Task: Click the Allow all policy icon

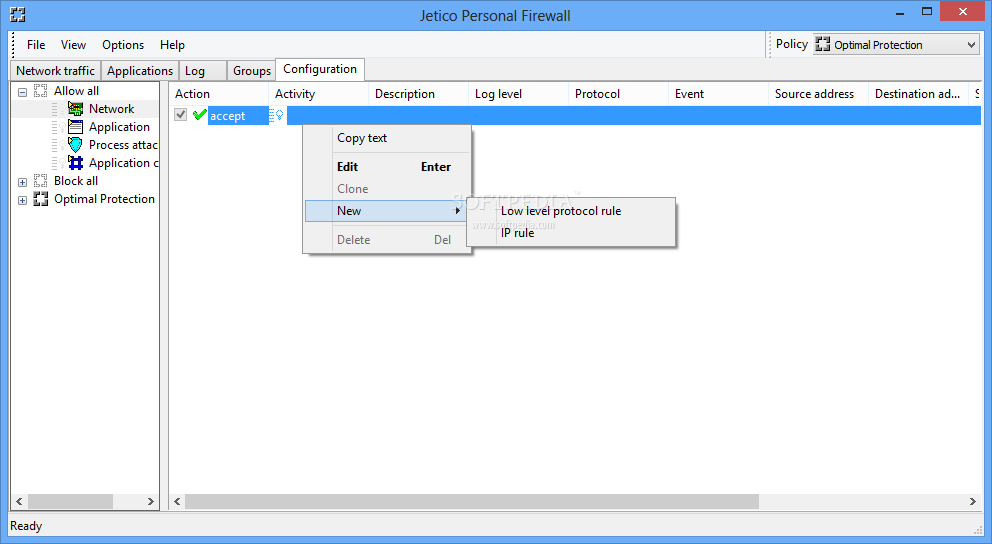Action: click(x=40, y=90)
